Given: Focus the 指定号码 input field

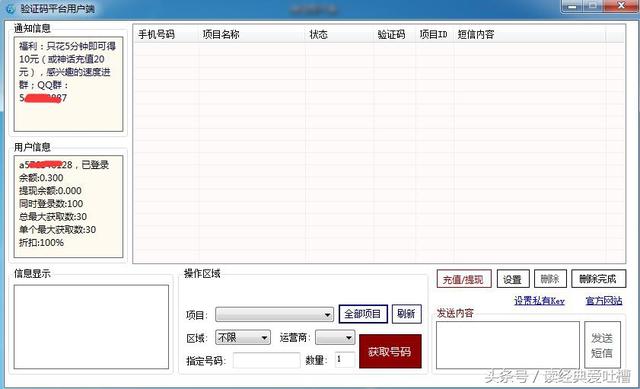Looking at the screenshot, I should point(267,360).
